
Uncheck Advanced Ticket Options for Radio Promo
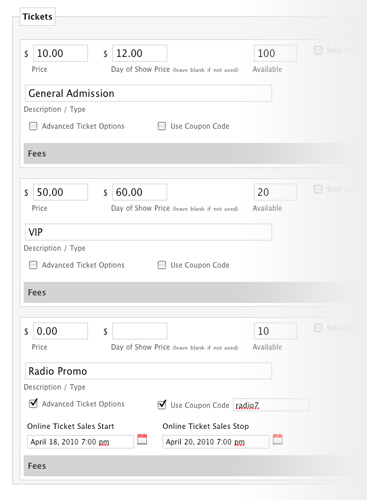point(33,403)
